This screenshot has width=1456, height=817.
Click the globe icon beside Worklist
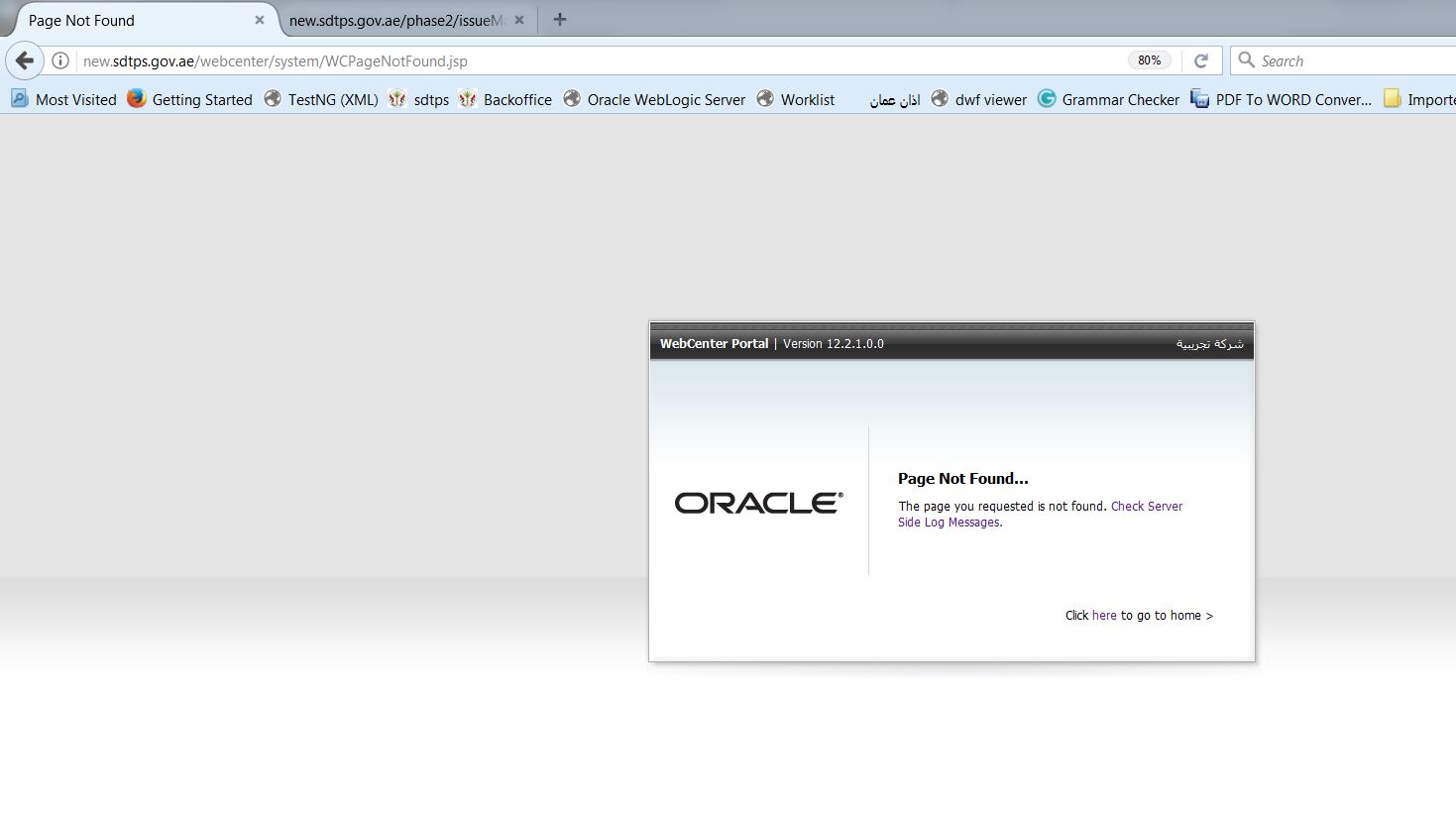pyautogui.click(x=765, y=98)
